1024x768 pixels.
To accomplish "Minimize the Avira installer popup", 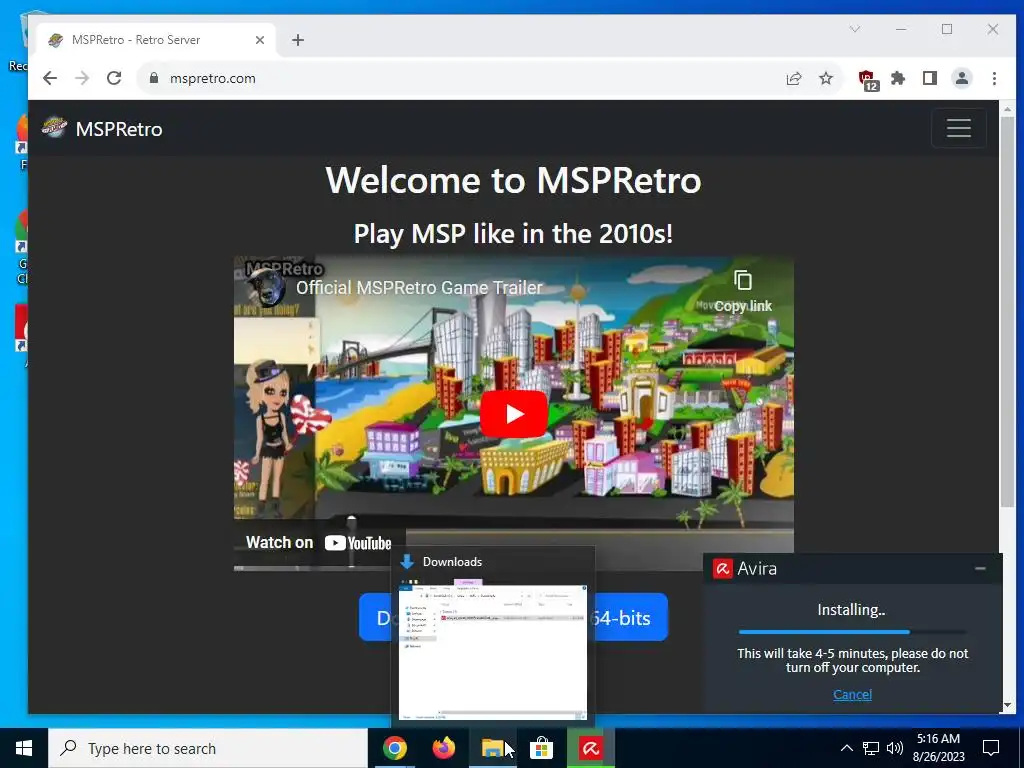I will [980, 569].
